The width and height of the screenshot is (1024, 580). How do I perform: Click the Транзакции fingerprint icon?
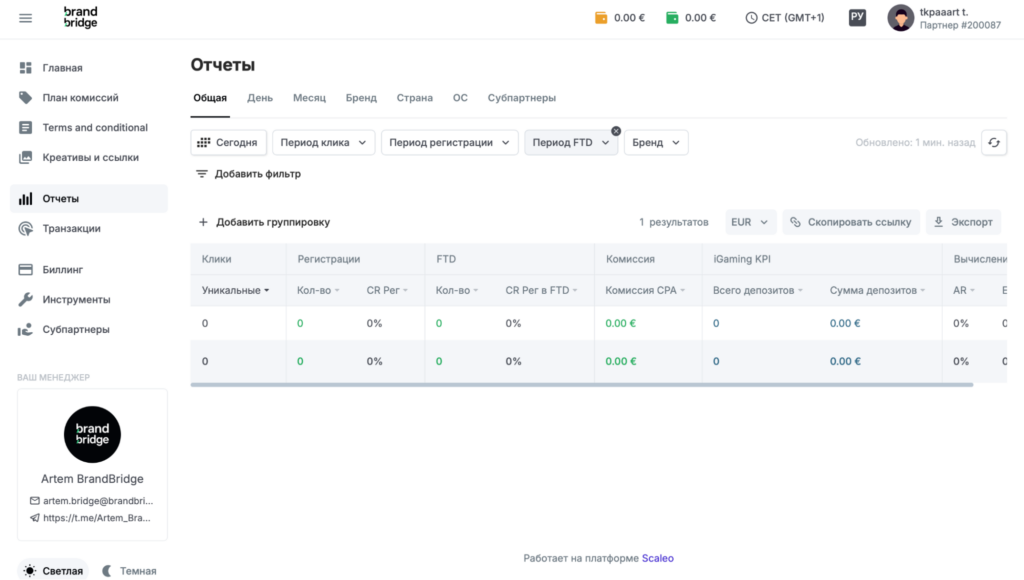[25, 229]
